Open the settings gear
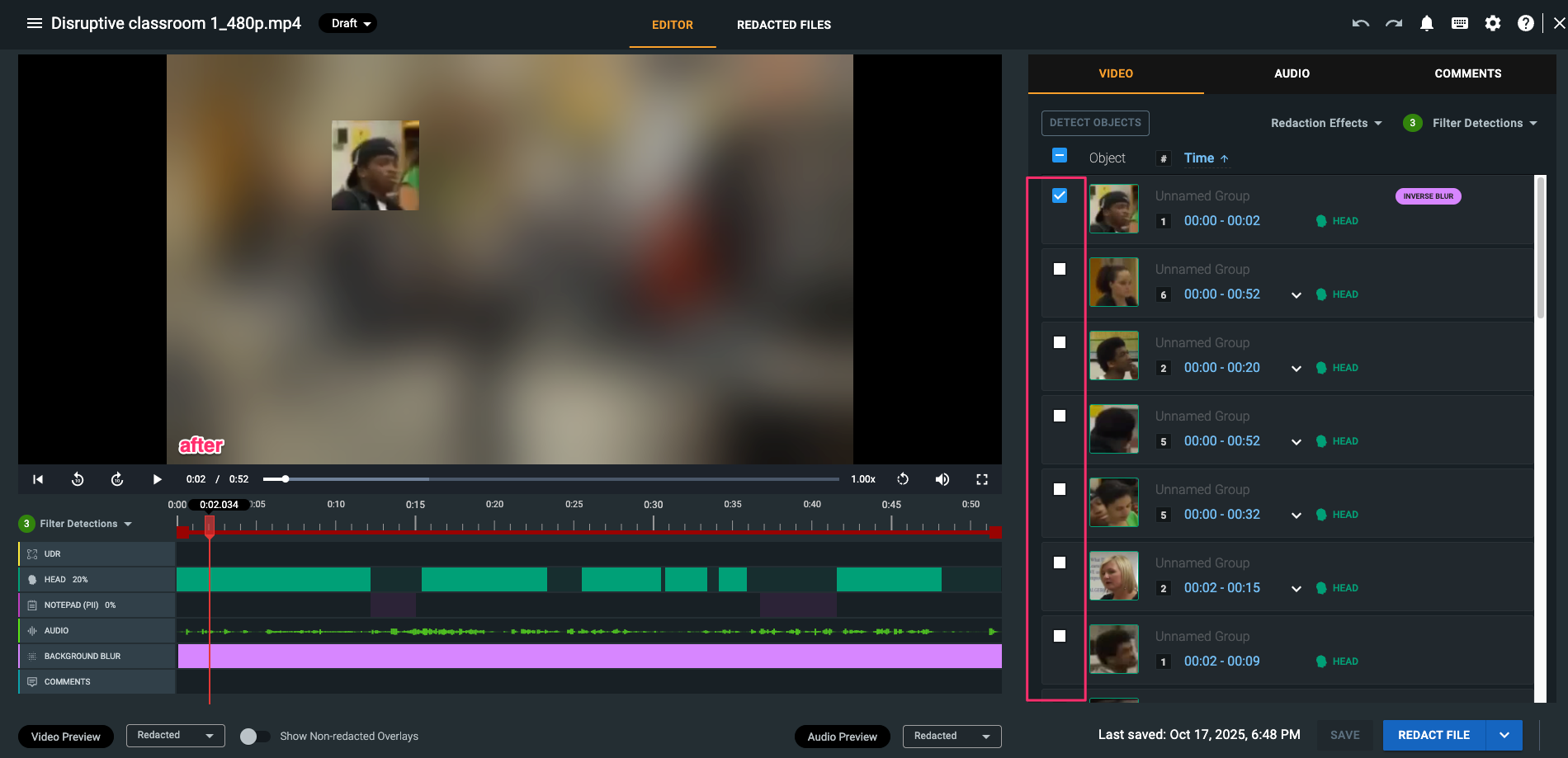This screenshot has width=1568, height=758. pos(1492,24)
